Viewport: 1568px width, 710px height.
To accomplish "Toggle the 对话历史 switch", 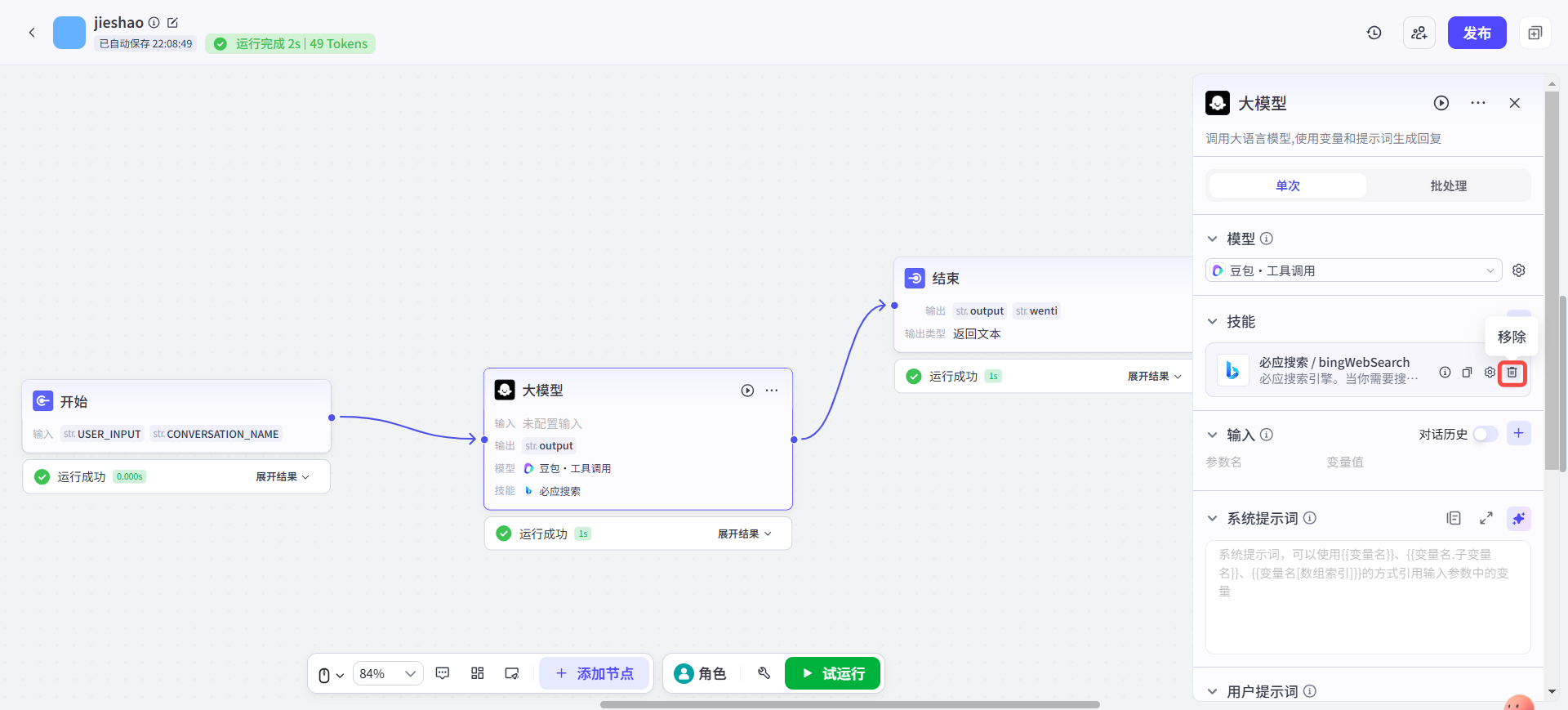I will click(1486, 434).
